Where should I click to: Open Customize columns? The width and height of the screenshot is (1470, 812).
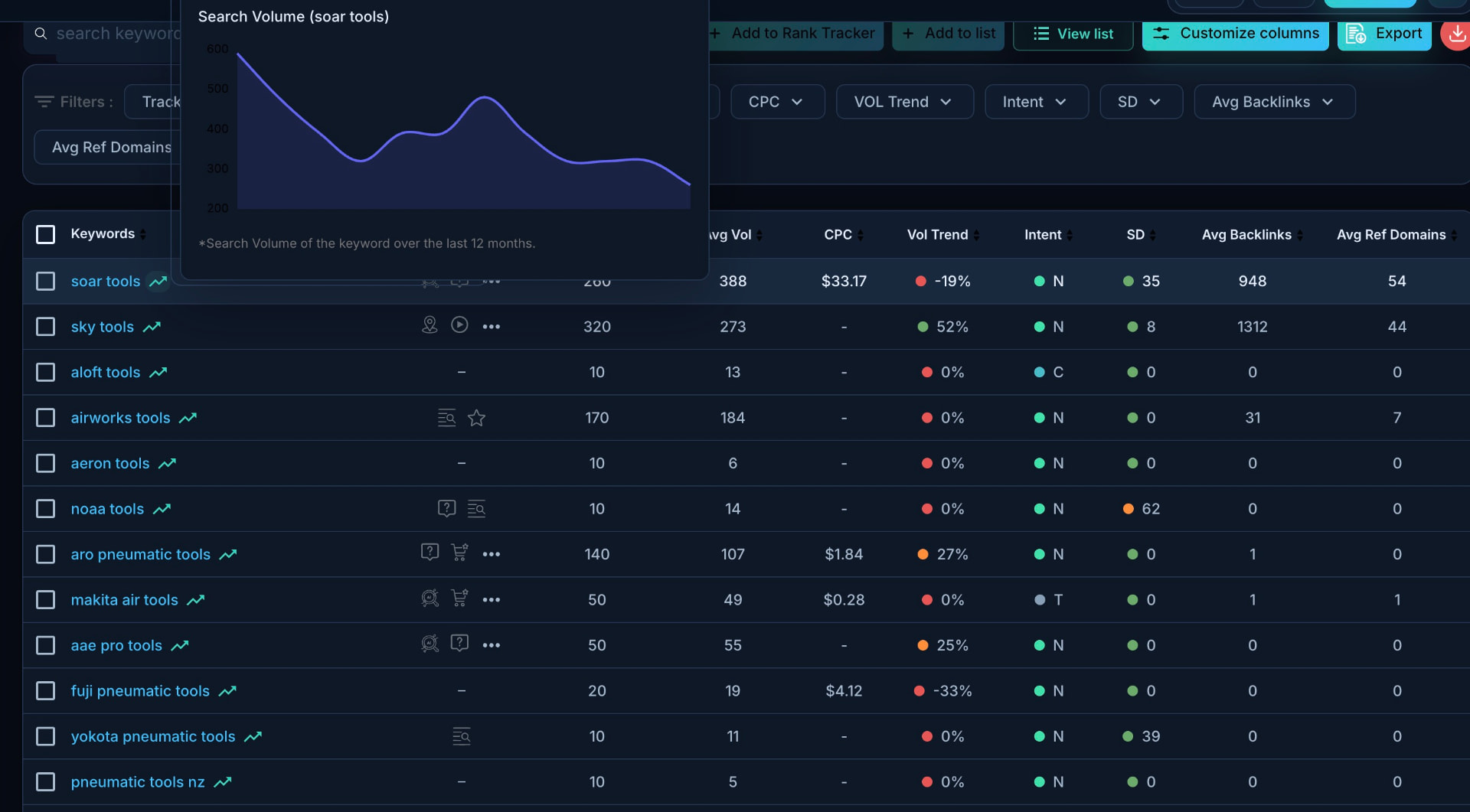click(x=1235, y=34)
